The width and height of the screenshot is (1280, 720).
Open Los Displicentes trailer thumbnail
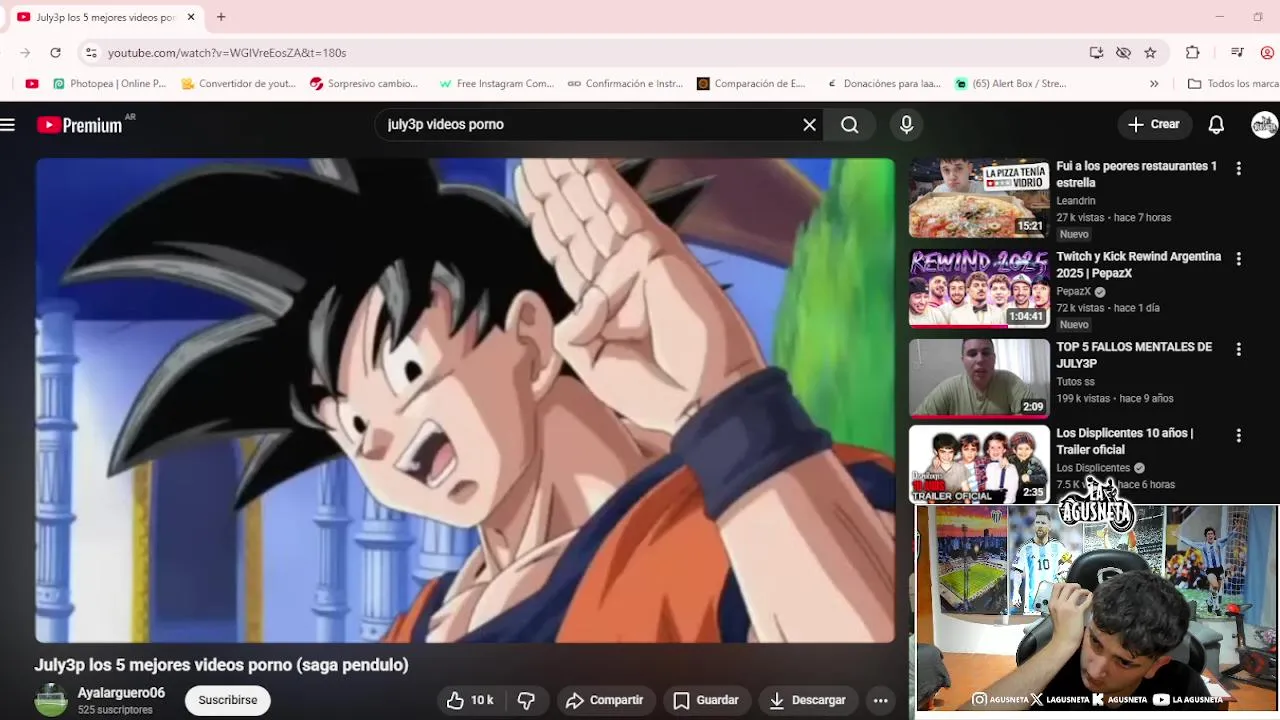coord(978,464)
